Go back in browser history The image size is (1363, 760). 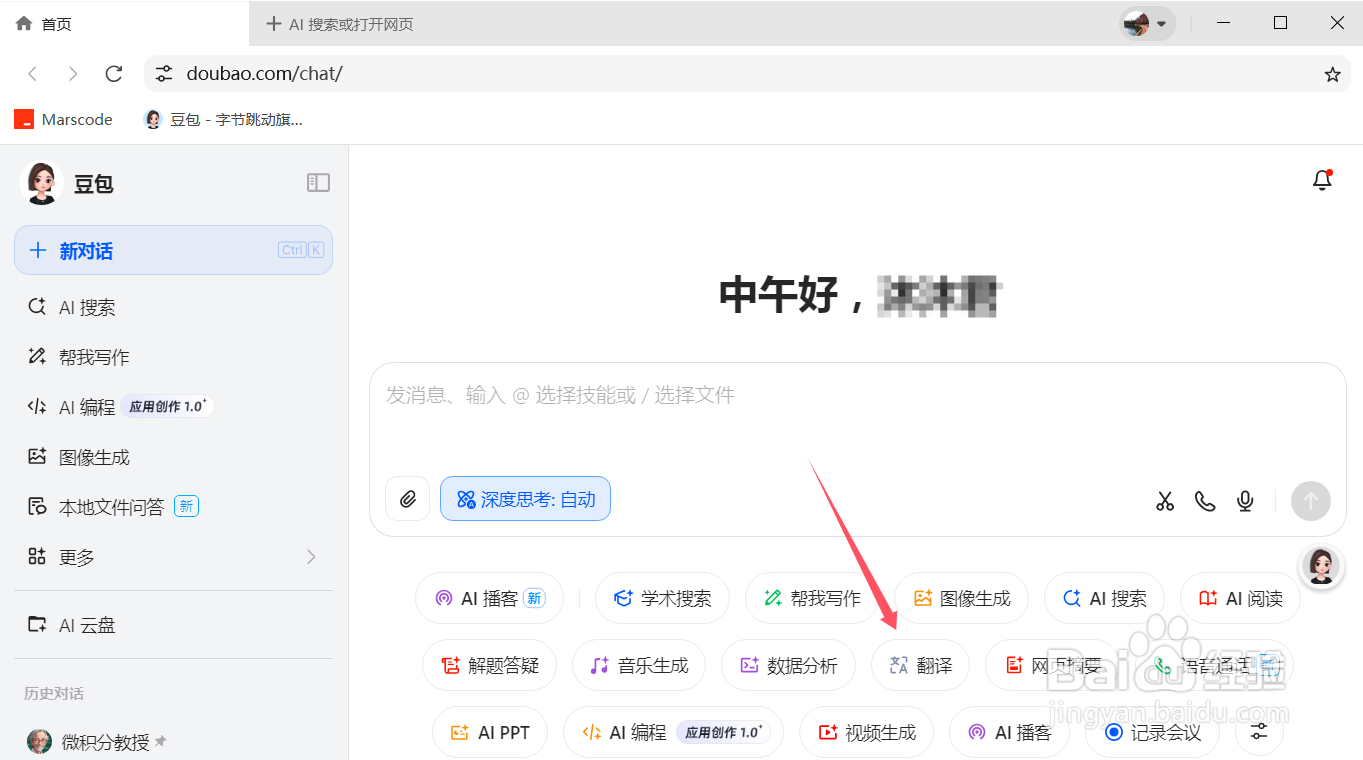pos(33,74)
